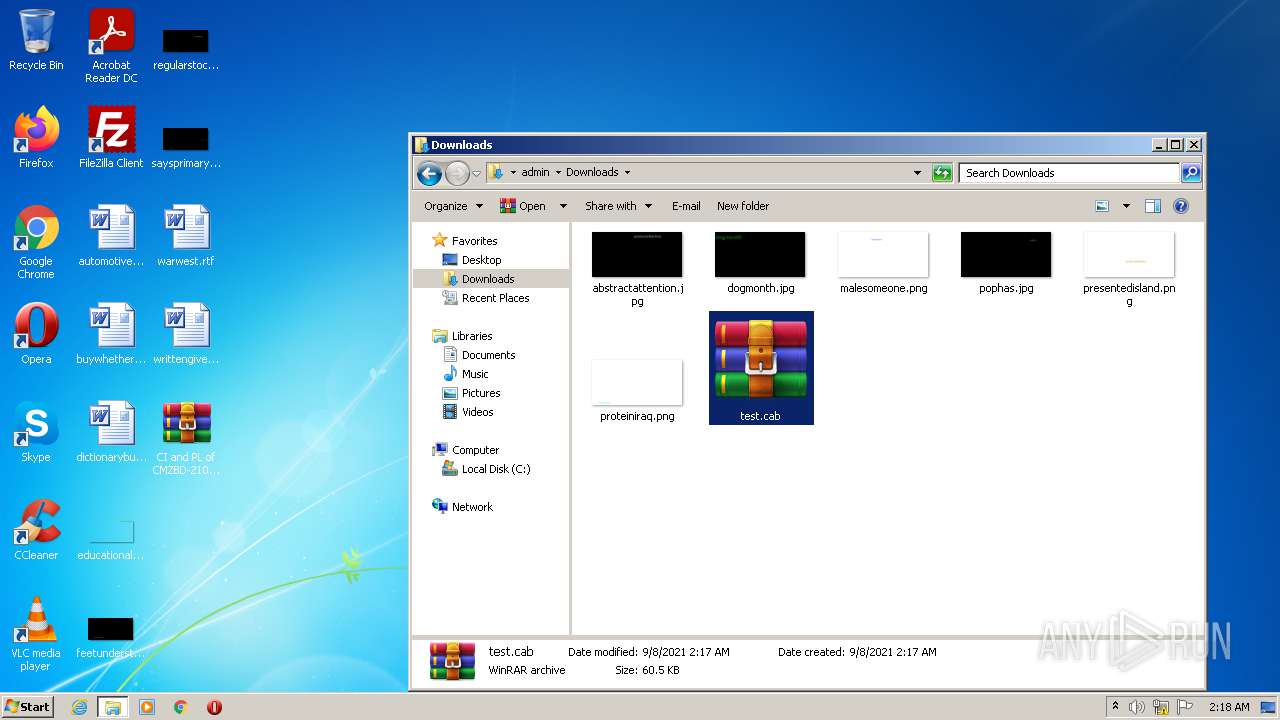Viewport: 1280px width, 720px height.
Task: Select the educational desktop file
Action: (111, 540)
